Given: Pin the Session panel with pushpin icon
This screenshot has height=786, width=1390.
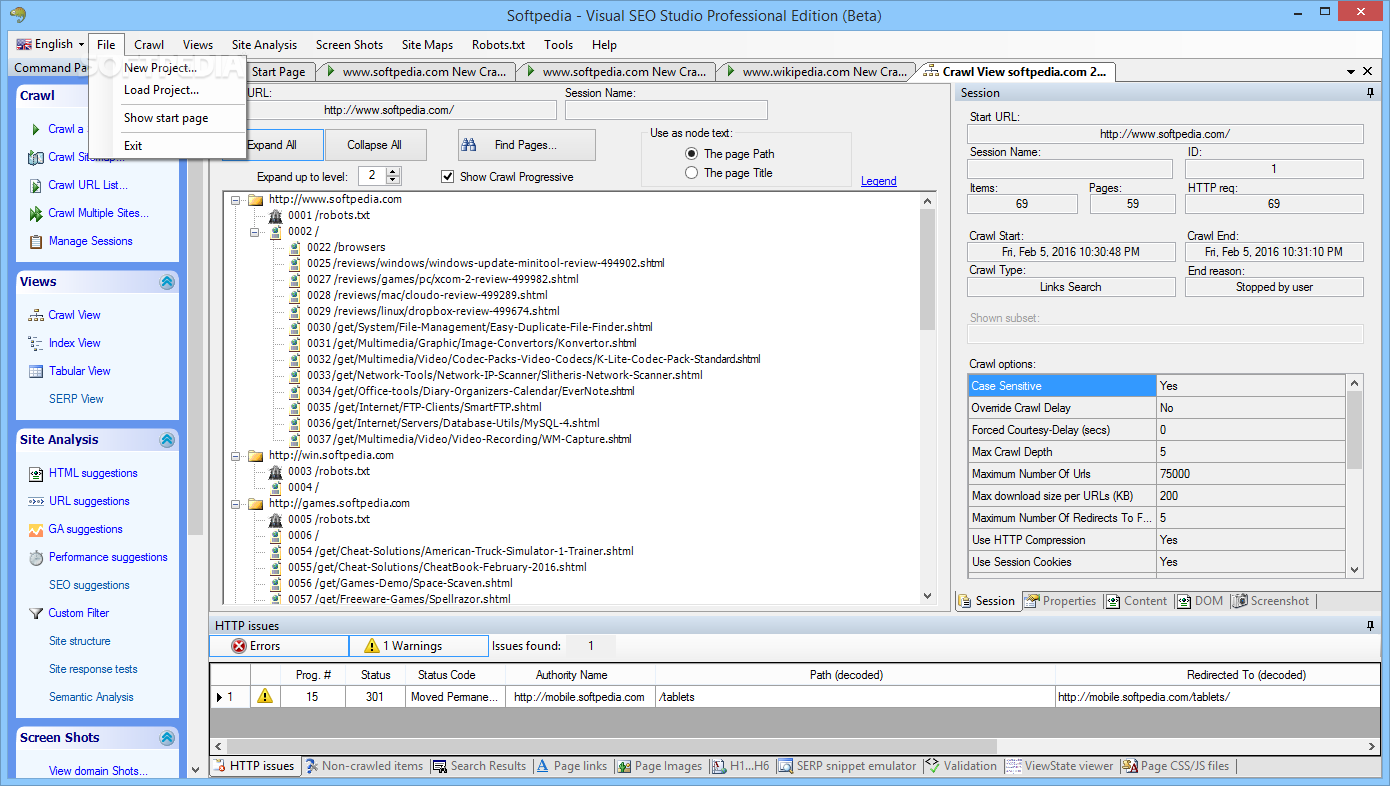Looking at the screenshot, I should click(1370, 92).
